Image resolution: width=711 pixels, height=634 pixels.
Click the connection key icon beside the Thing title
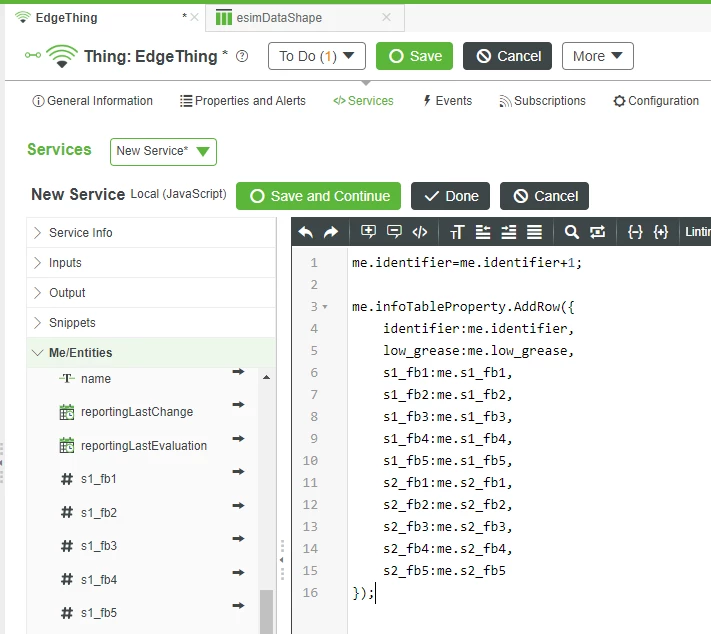(33, 55)
